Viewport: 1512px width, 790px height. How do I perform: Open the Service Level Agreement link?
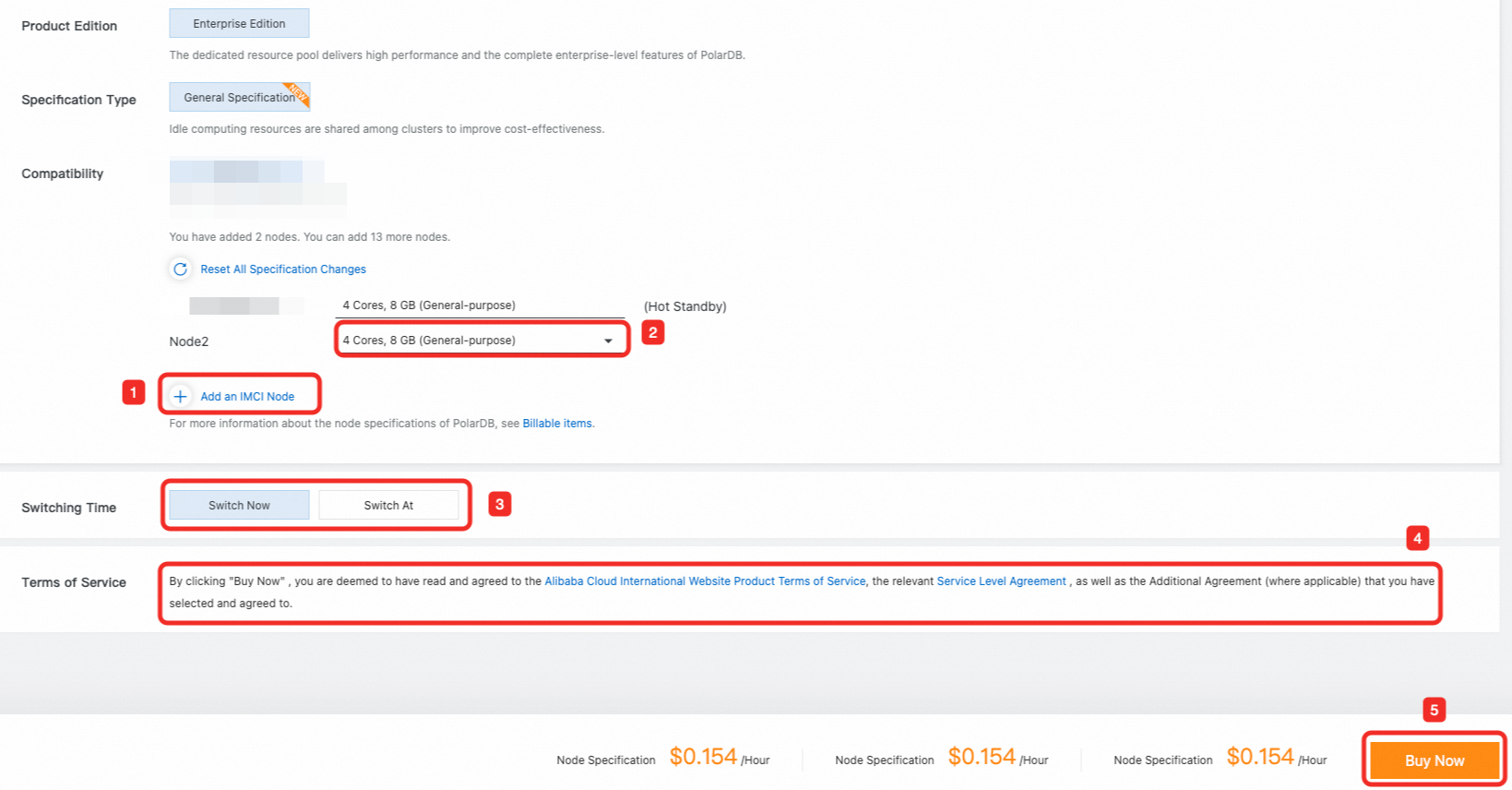coord(1001,581)
